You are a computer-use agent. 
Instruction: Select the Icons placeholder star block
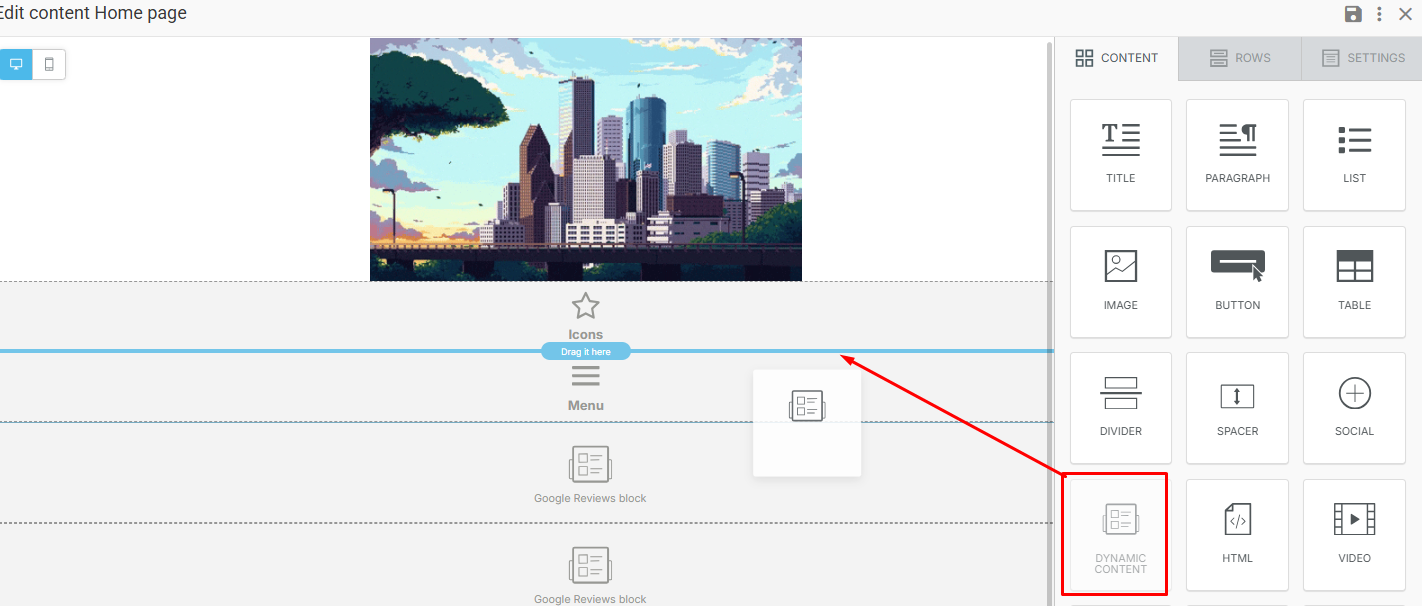tap(585, 306)
